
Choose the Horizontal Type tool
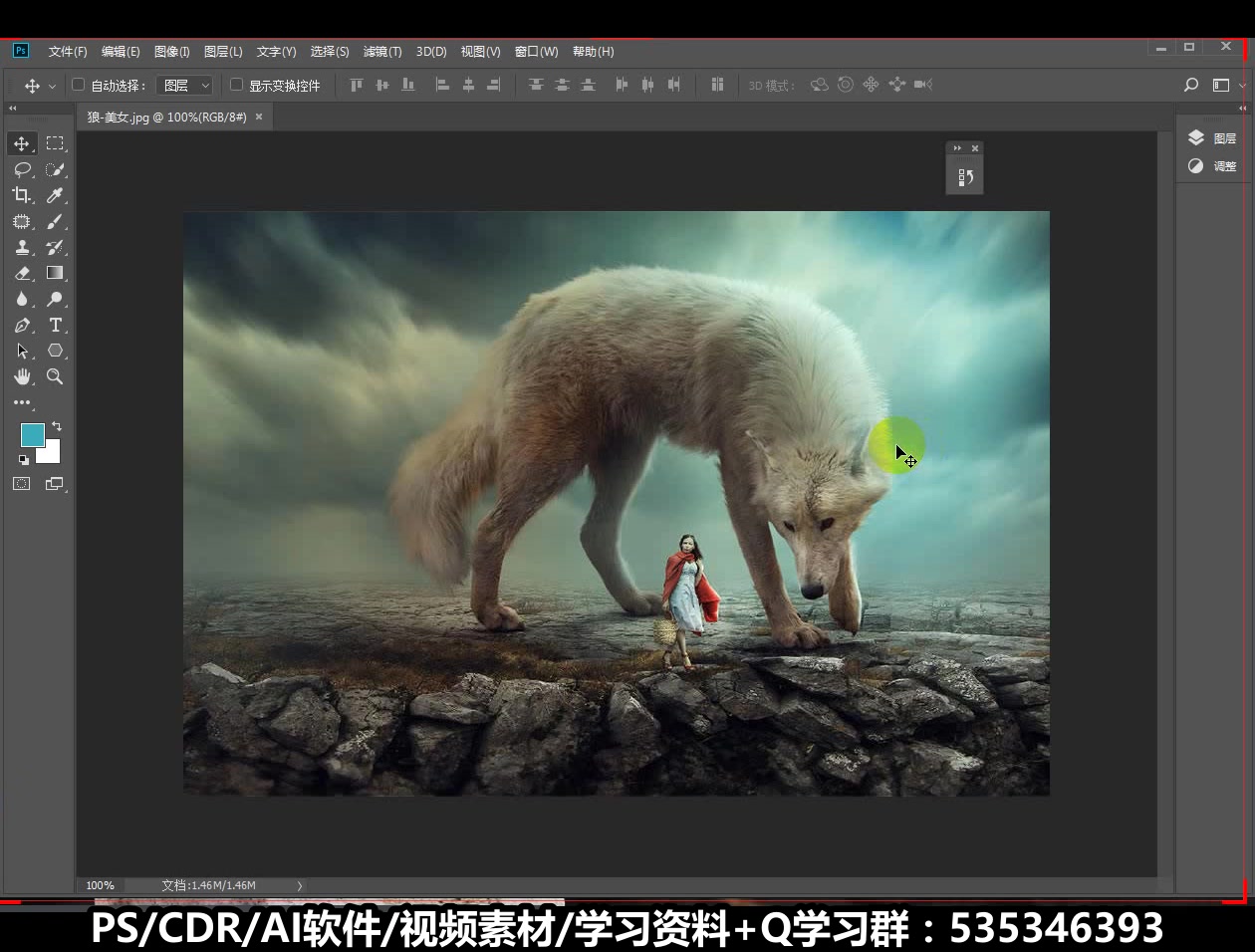point(55,325)
